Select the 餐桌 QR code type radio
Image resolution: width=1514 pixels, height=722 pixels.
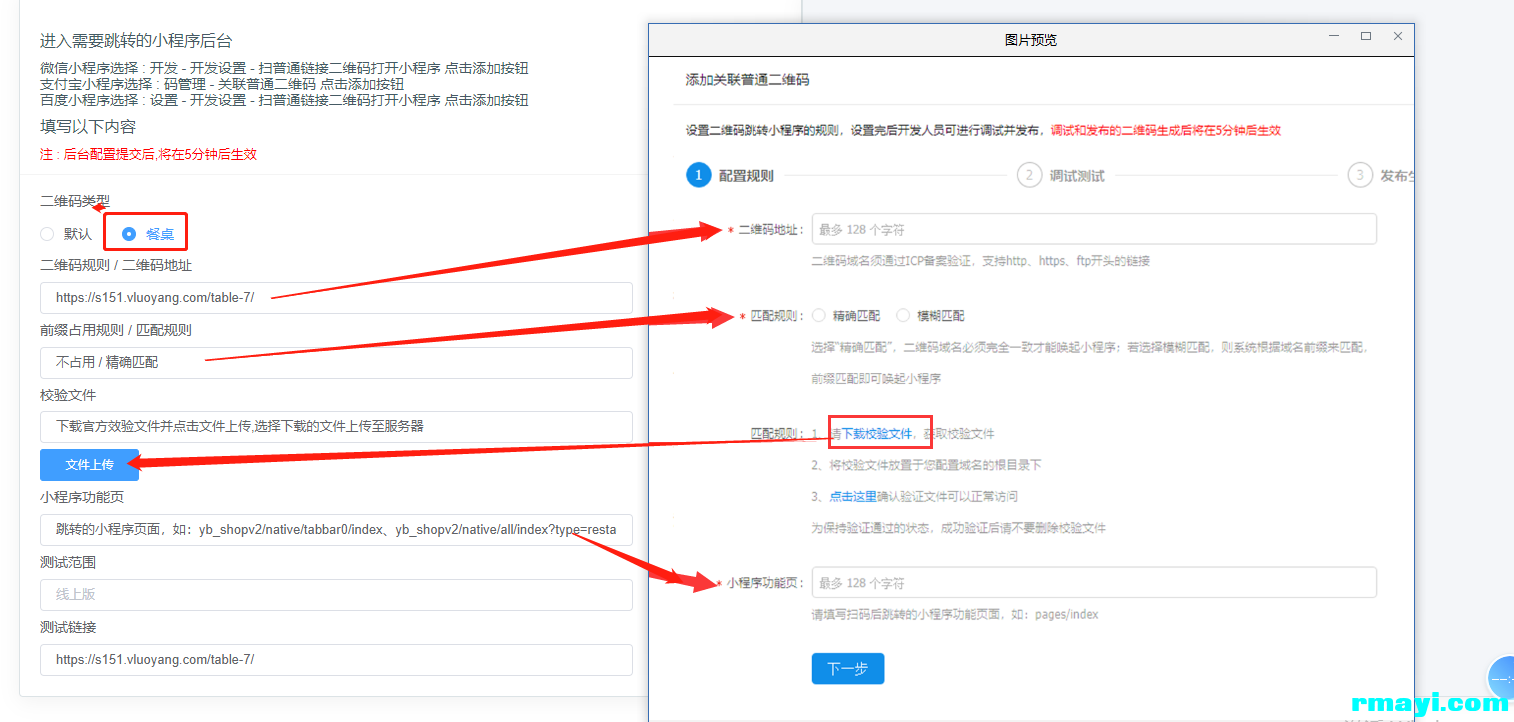[x=129, y=234]
